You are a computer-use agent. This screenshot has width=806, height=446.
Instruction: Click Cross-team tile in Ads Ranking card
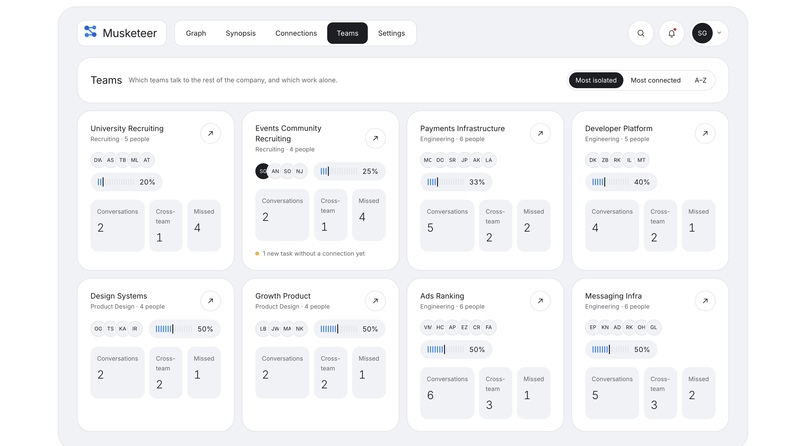coord(496,393)
